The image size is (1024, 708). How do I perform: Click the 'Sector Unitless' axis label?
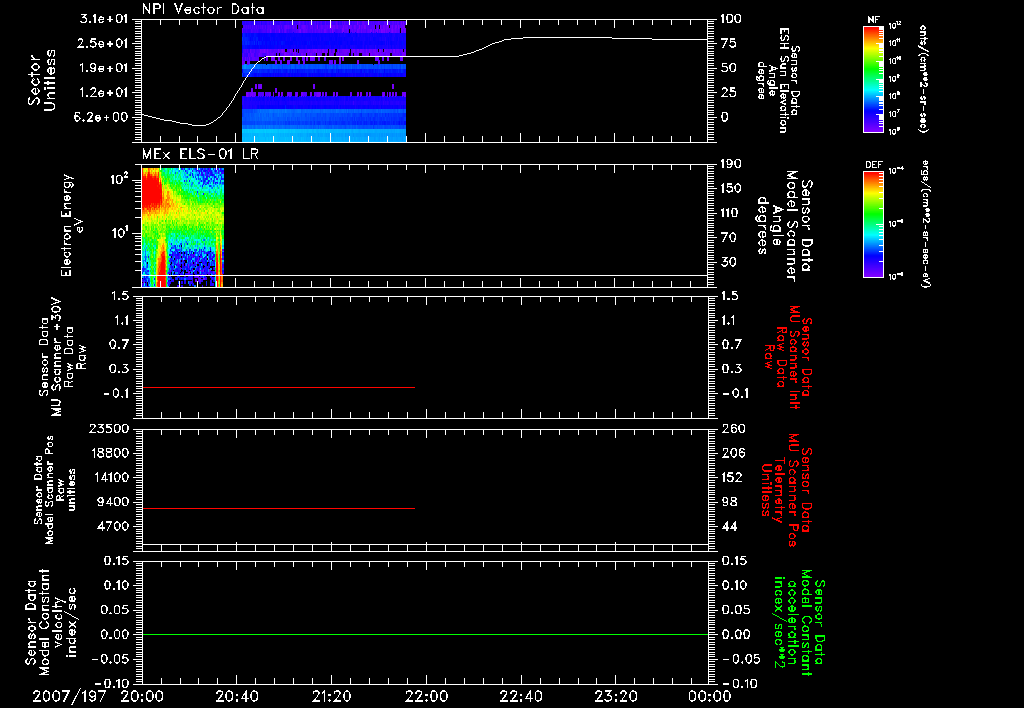pyautogui.click(x=41, y=80)
